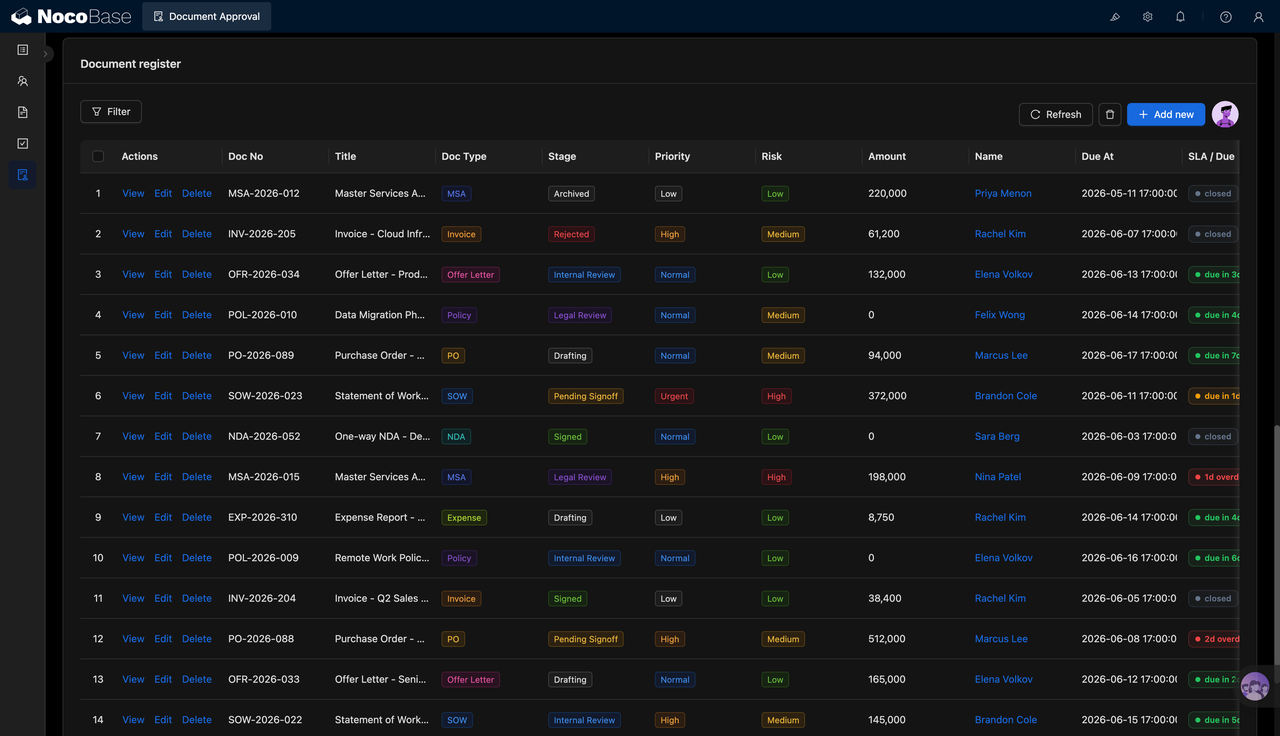
Task: Click the Rejected stage tag
Action: 571,234
